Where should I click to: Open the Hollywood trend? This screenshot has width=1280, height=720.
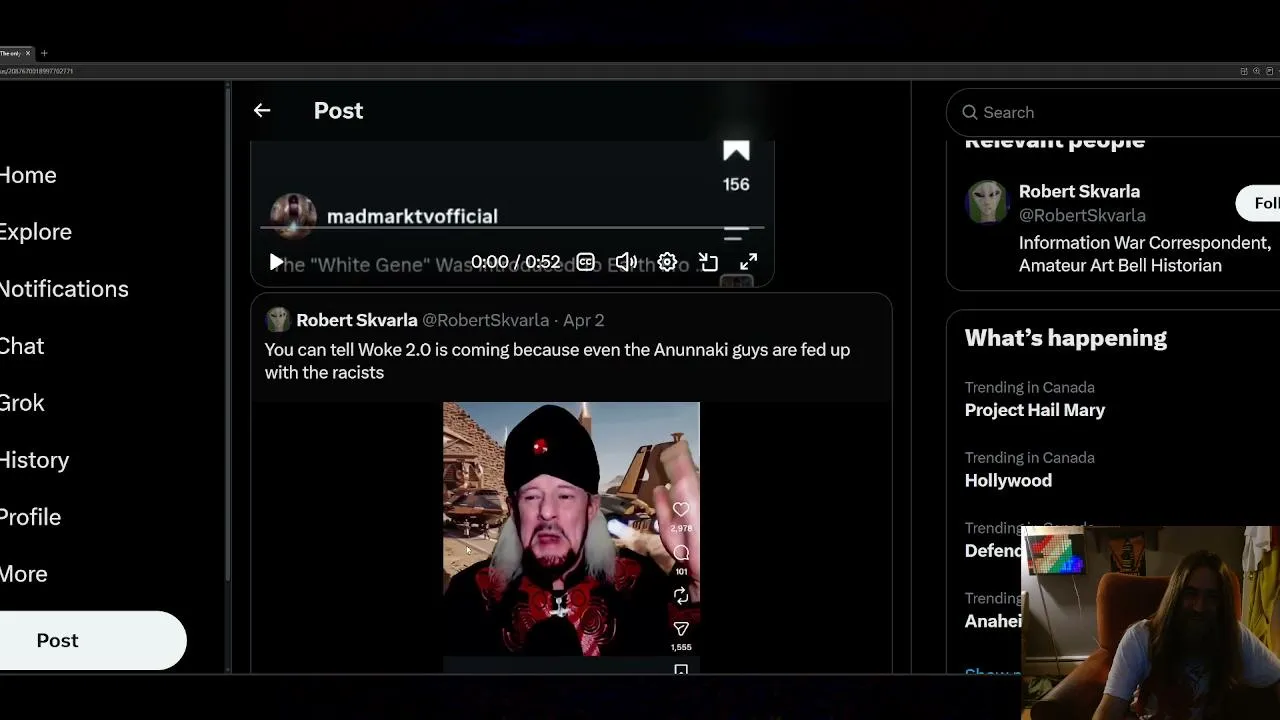(1008, 481)
